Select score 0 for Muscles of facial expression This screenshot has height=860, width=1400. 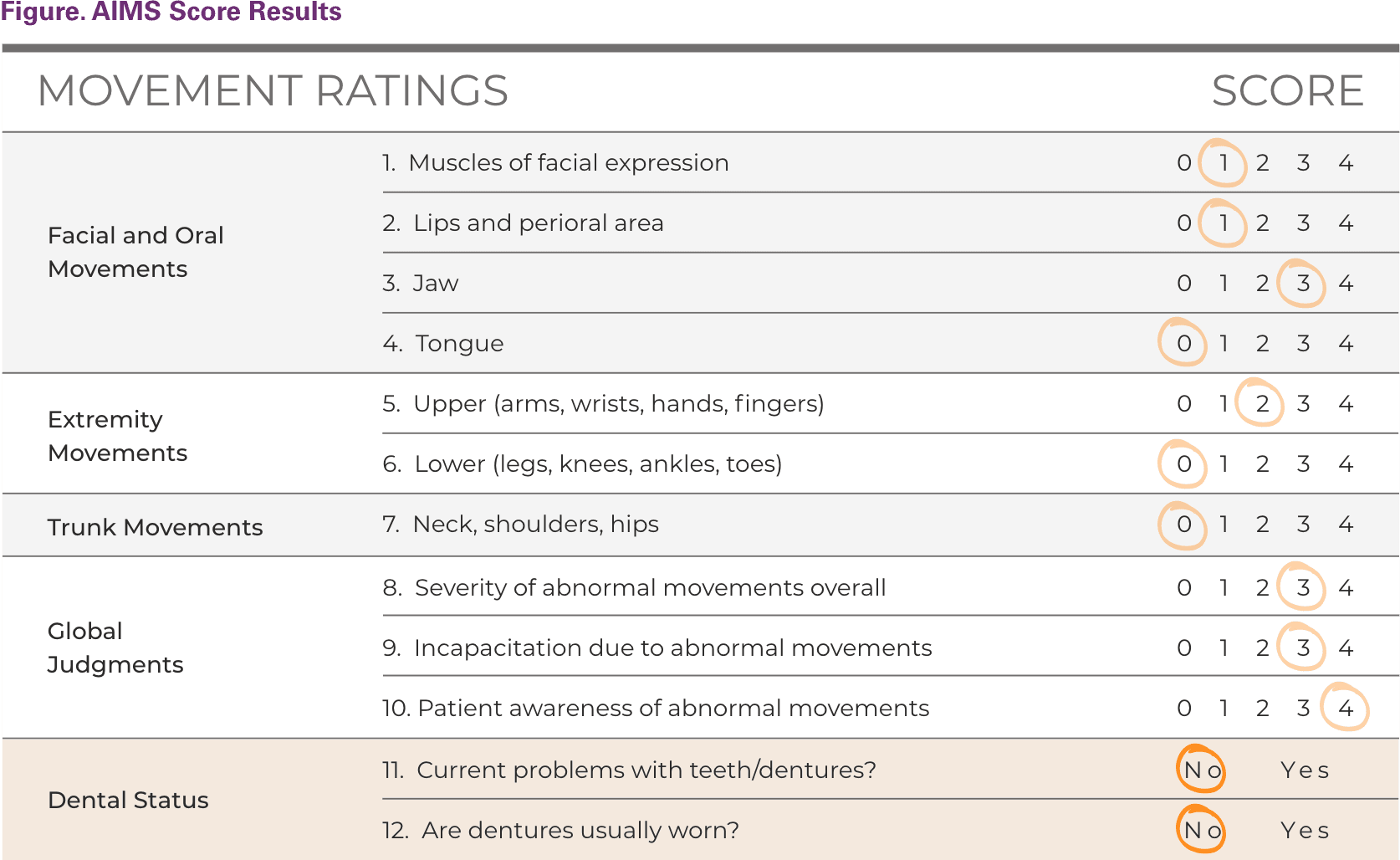click(x=1183, y=162)
